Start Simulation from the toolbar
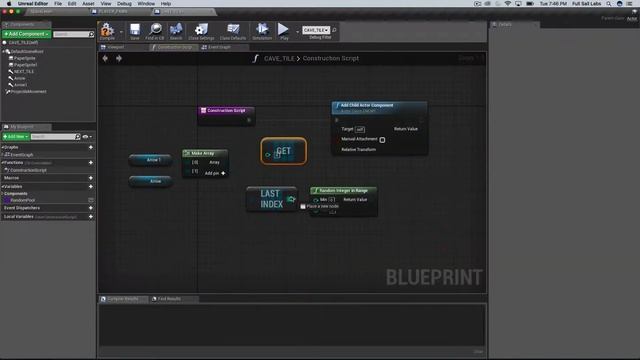The image size is (640, 360). coord(262,31)
